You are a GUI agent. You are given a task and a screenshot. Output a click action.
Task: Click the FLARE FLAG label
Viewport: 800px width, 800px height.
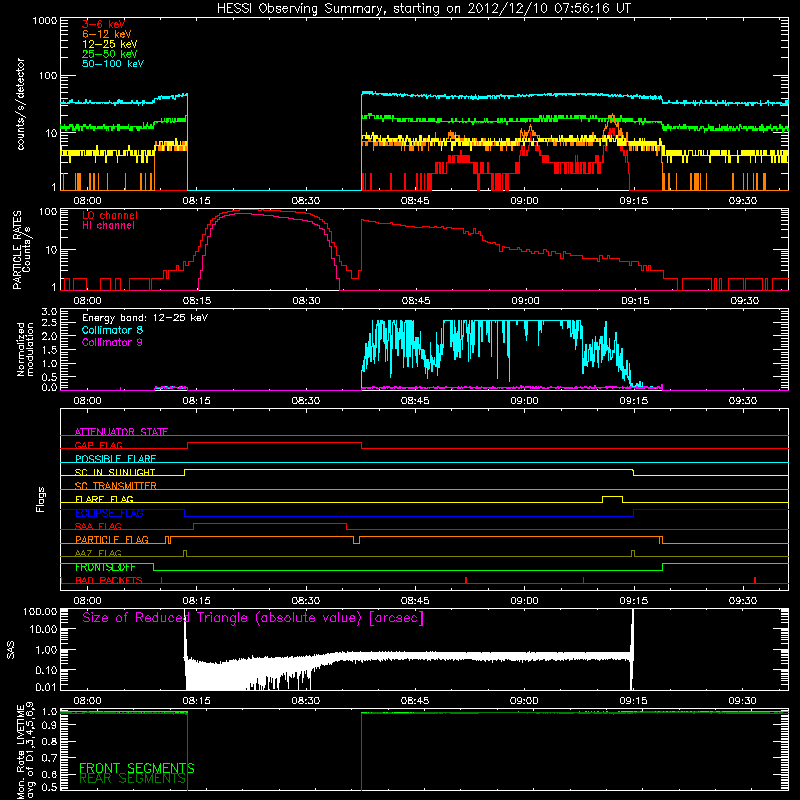[x=104, y=499]
